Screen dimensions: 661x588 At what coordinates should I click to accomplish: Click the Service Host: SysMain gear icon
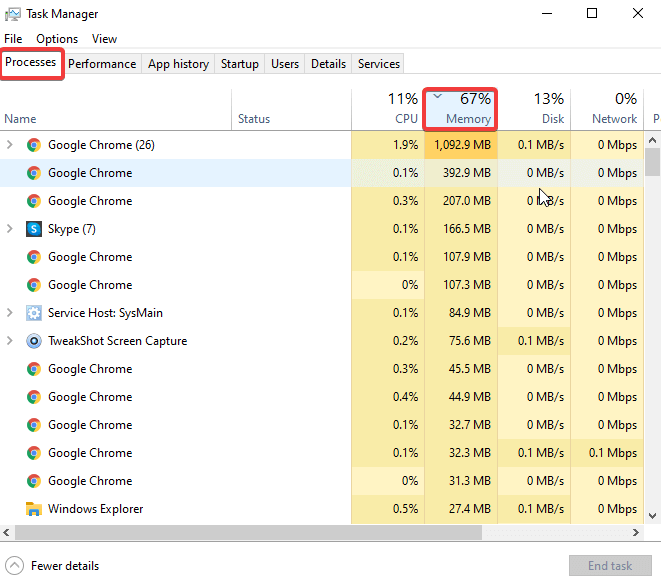(34, 313)
